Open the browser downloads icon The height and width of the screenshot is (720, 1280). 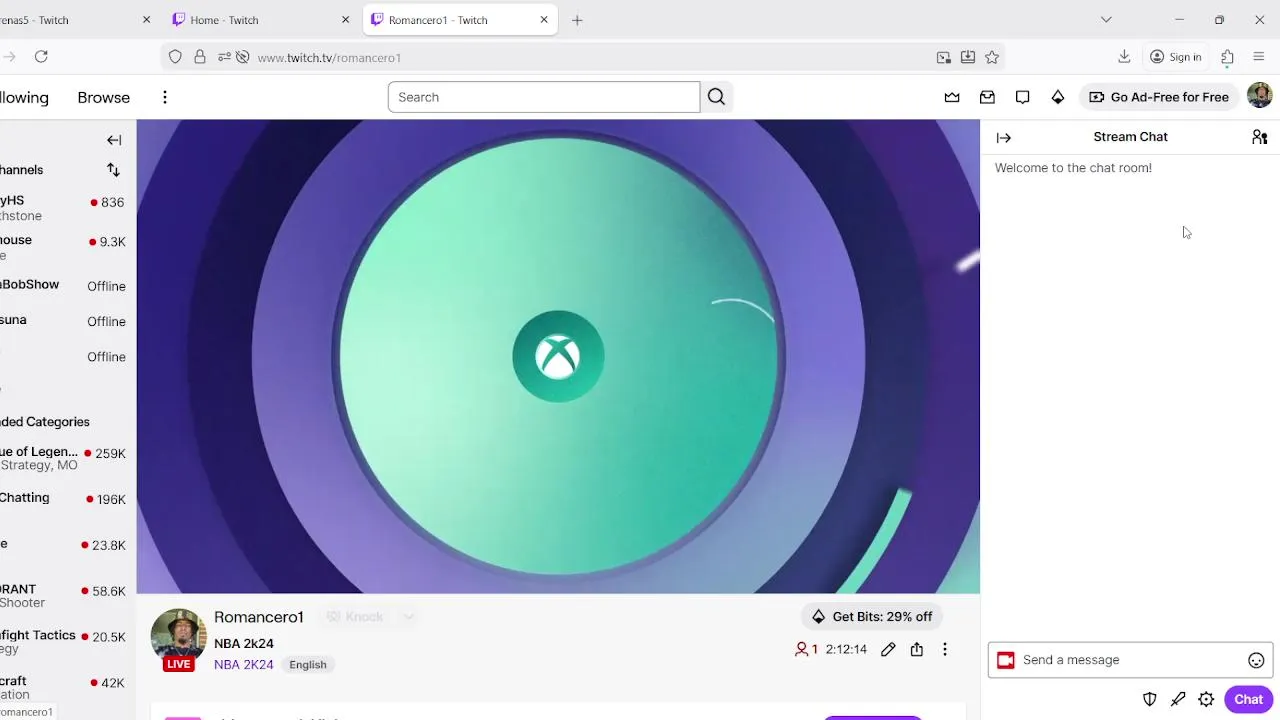point(1124,57)
